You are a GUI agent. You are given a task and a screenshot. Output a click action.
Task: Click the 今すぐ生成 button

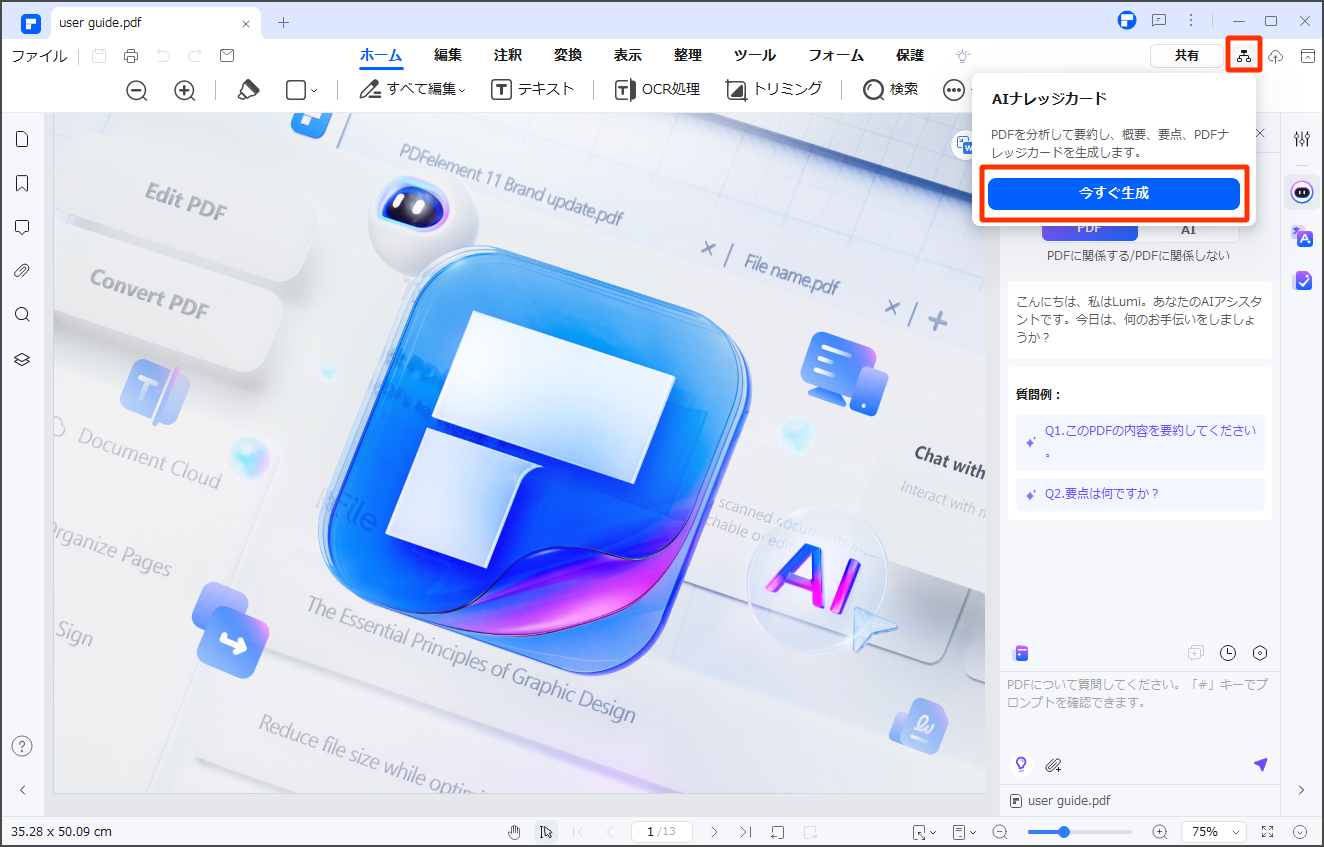(1114, 193)
